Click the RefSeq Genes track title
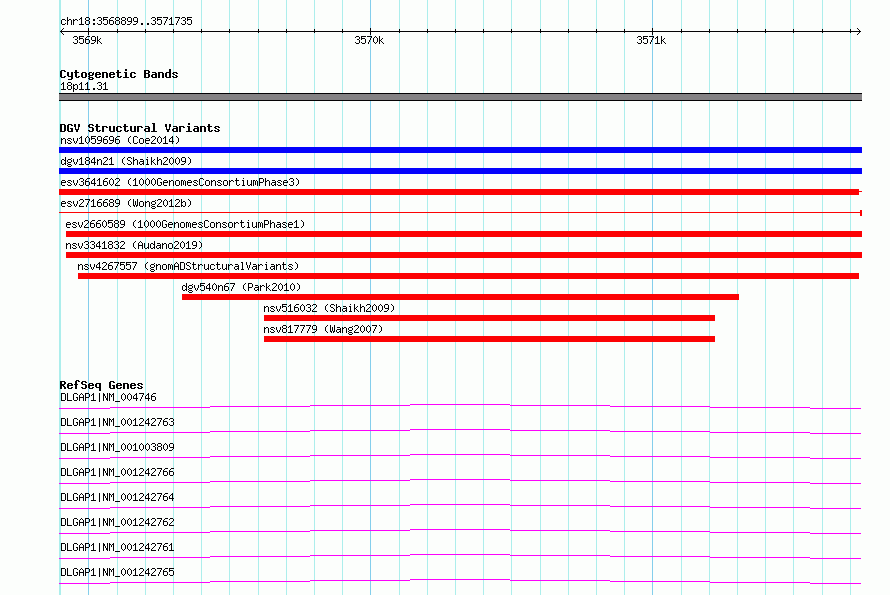 [101, 385]
